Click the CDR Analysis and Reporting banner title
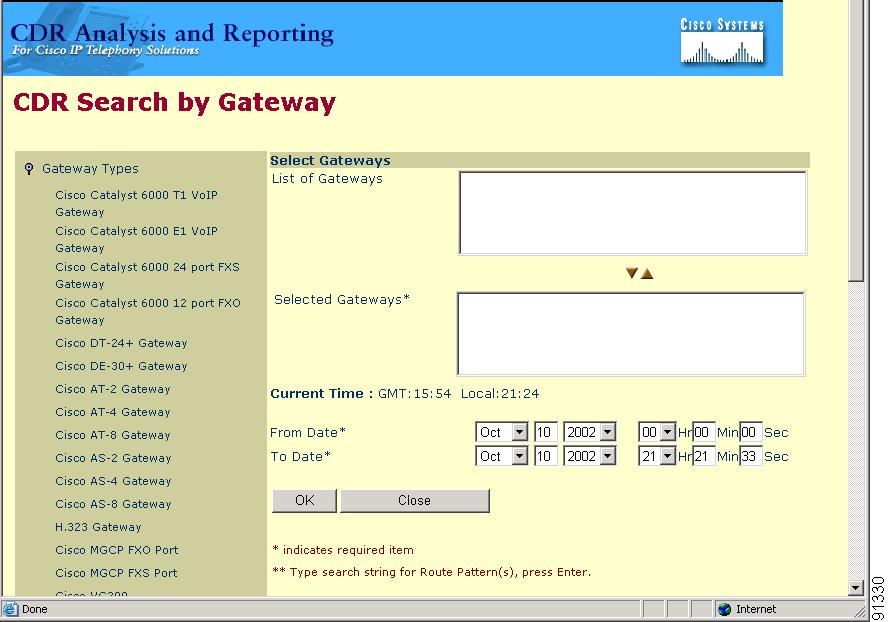The height and width of the screenshot is (622, 889). (x=172, y=33)
